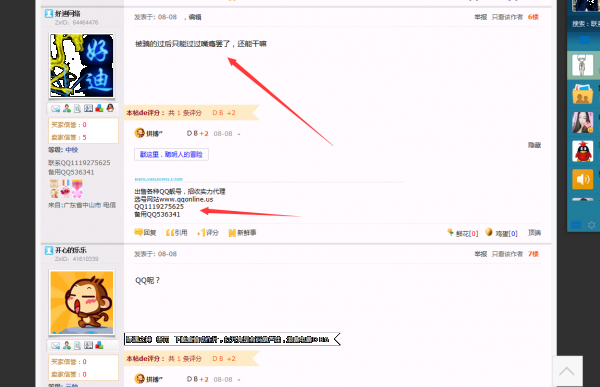The height and width of the screenshot is (387, 600).
Task: Click 评分 rate button on floor 6
Action: pos(208,232)
